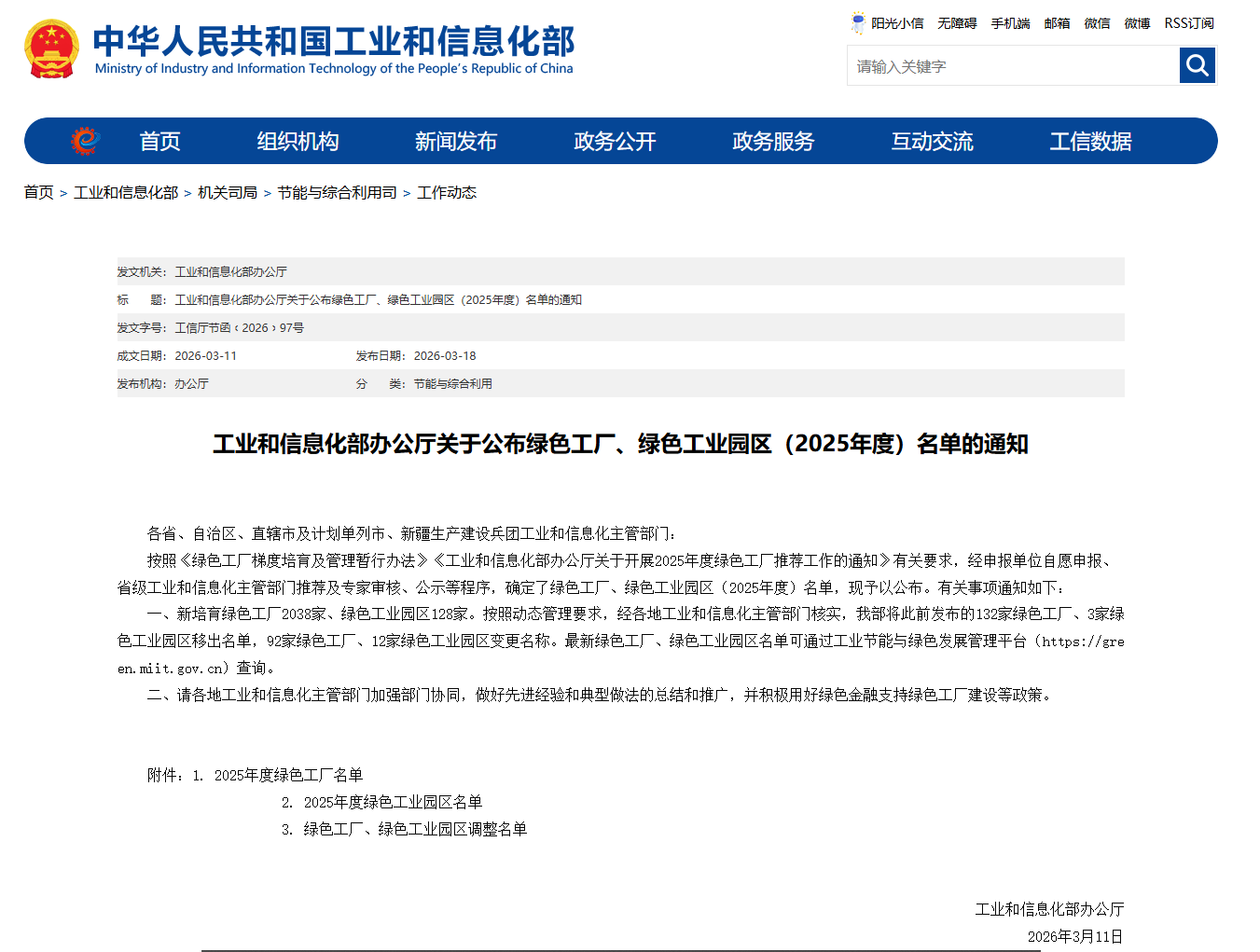Click the keyword search input field
The height and width of the screenshot is (952, 1260).
coord(1013,66)
